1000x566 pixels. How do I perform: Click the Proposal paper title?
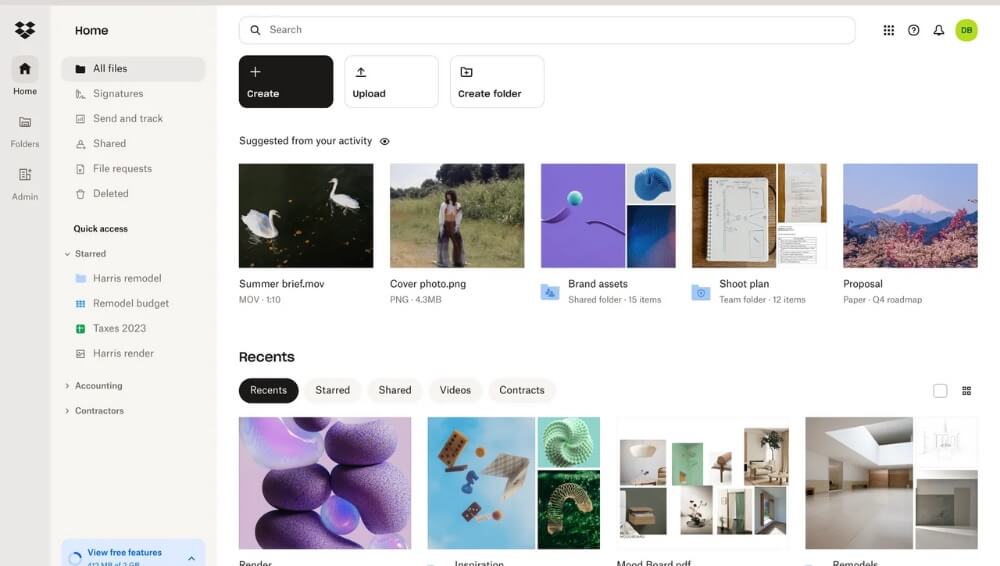point(863,284)
